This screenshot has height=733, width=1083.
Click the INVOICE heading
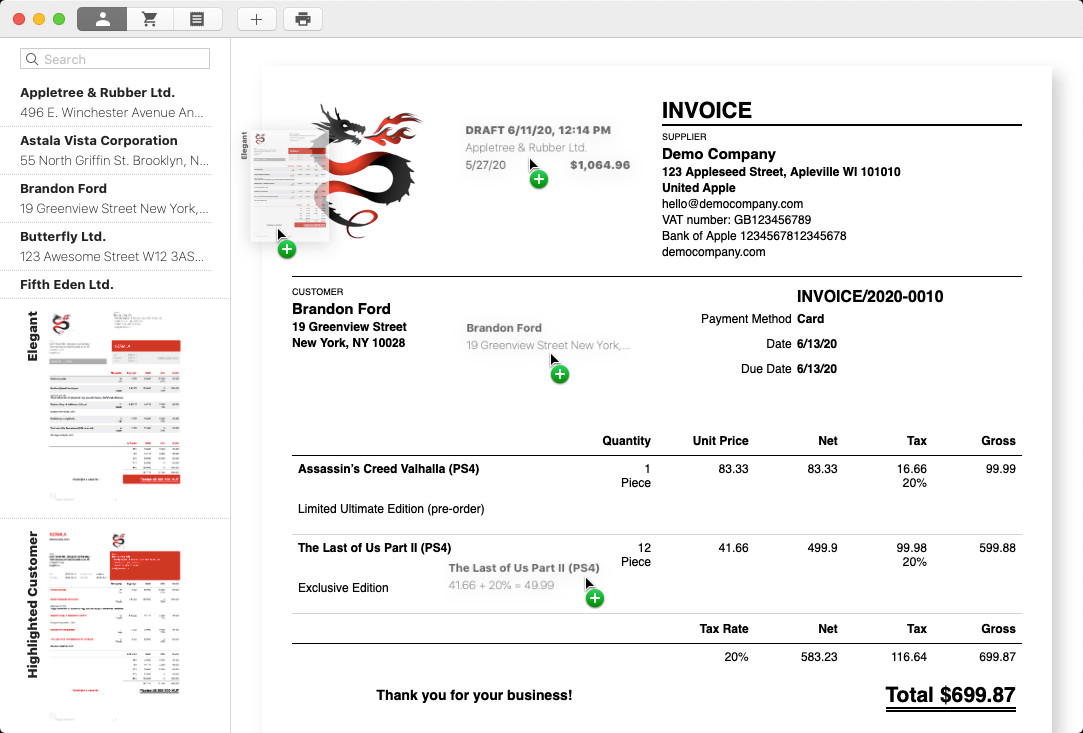[x=707, y=111]
